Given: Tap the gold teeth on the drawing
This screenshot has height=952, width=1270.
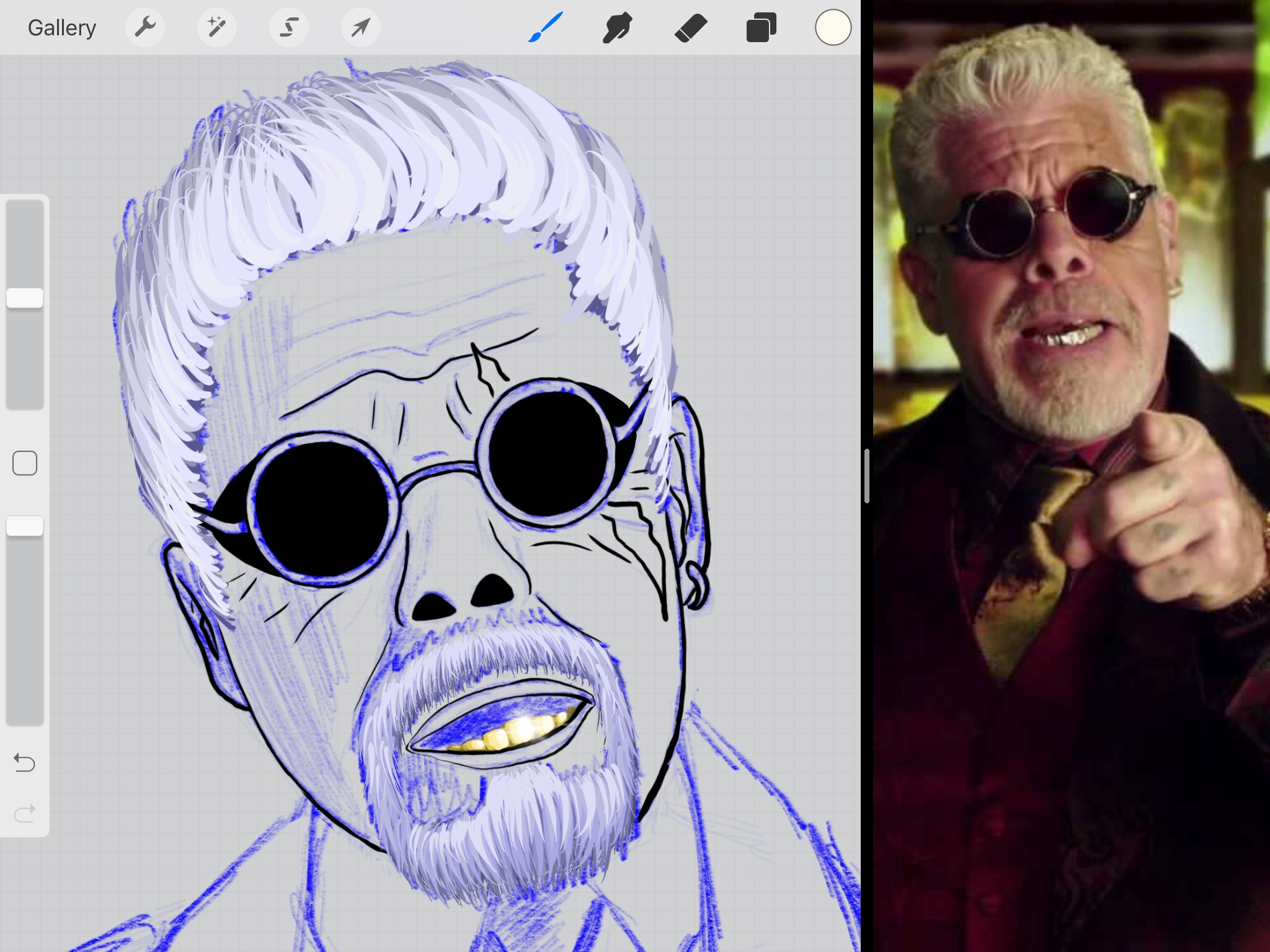Looking at the screenshot, I should pyautogui.click(x=508, y=733).
